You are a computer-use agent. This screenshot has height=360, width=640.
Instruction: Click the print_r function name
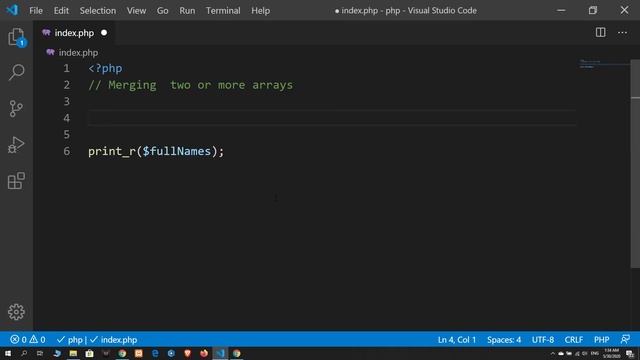[x=112, y=151]
